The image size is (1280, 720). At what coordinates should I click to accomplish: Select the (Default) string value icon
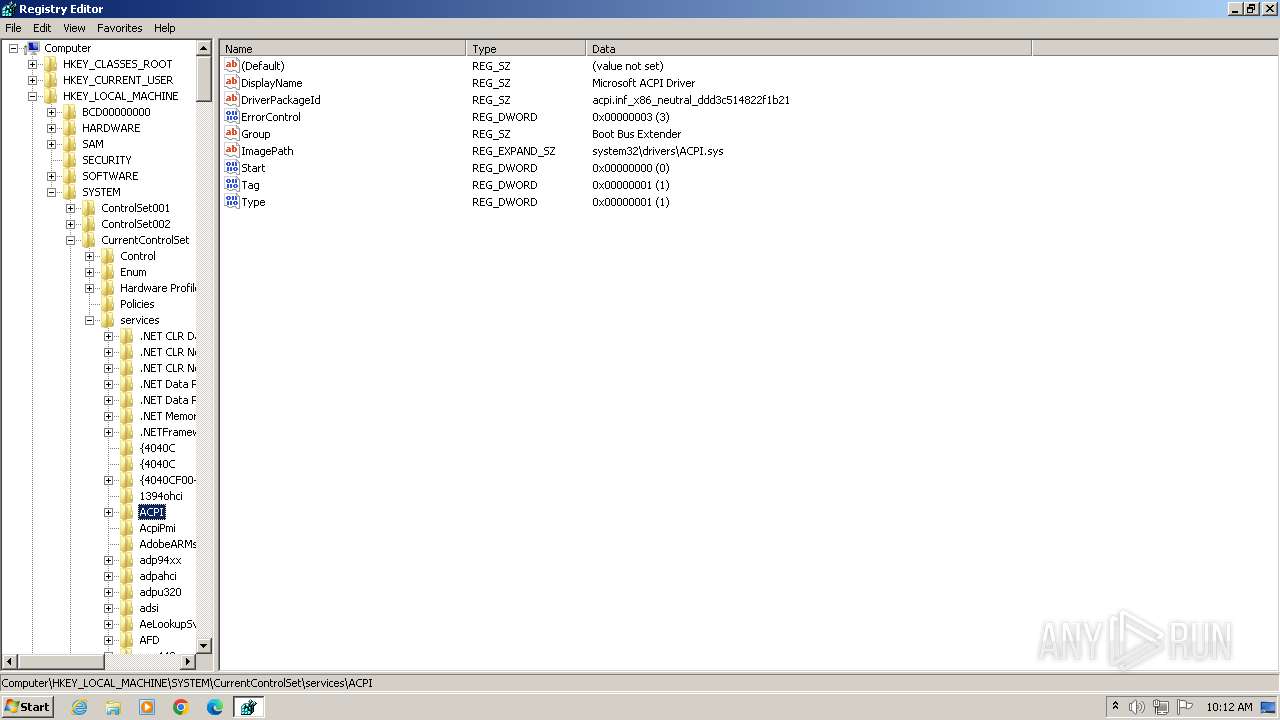pyautogui.click(x=232, y=66)
